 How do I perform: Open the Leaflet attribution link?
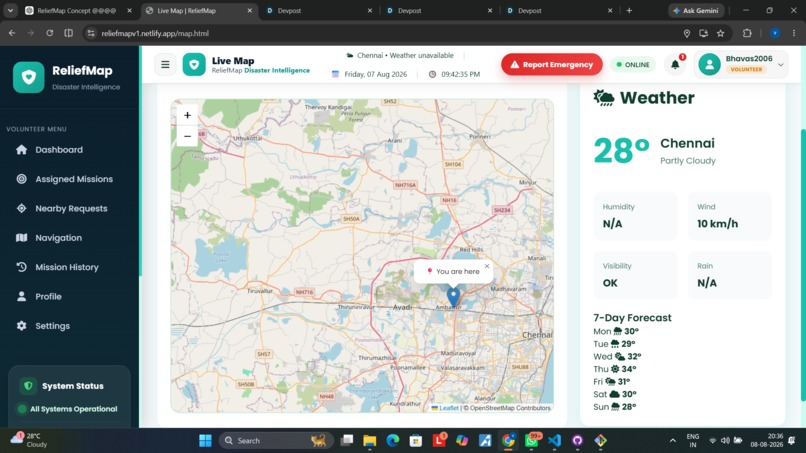(x=448, y=408)
